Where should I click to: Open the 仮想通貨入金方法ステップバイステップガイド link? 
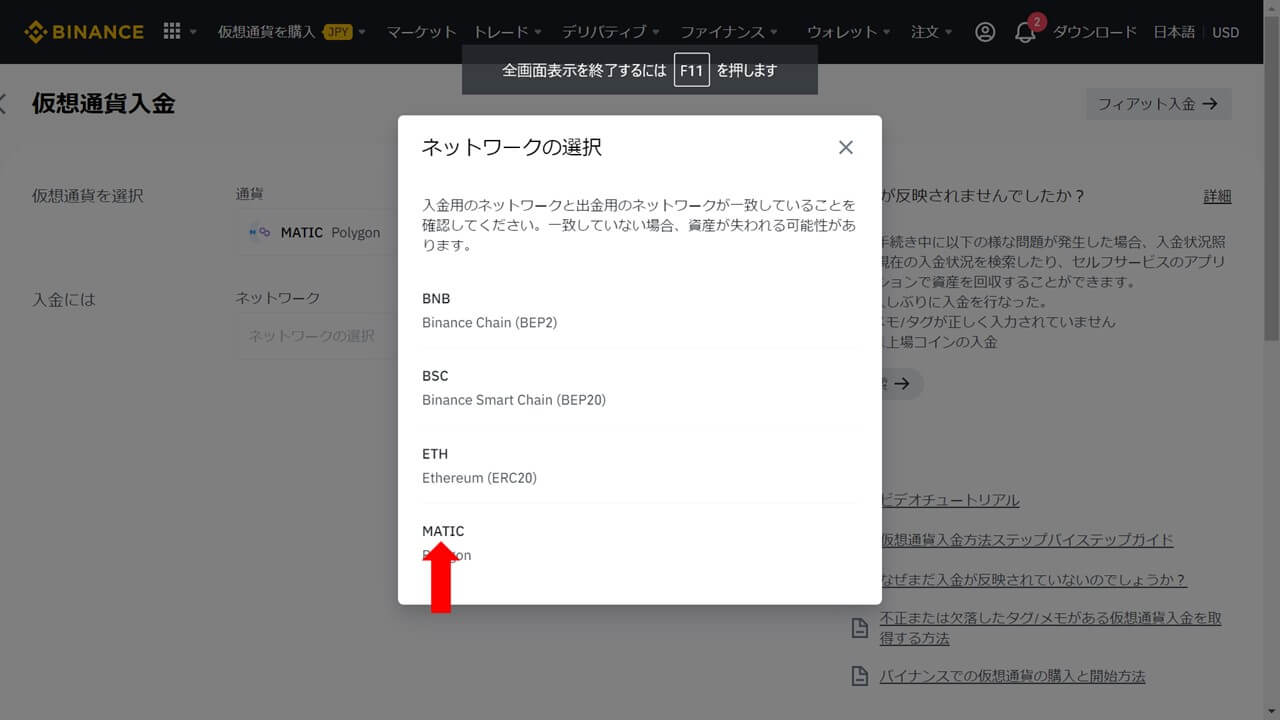click(1027, 540)
